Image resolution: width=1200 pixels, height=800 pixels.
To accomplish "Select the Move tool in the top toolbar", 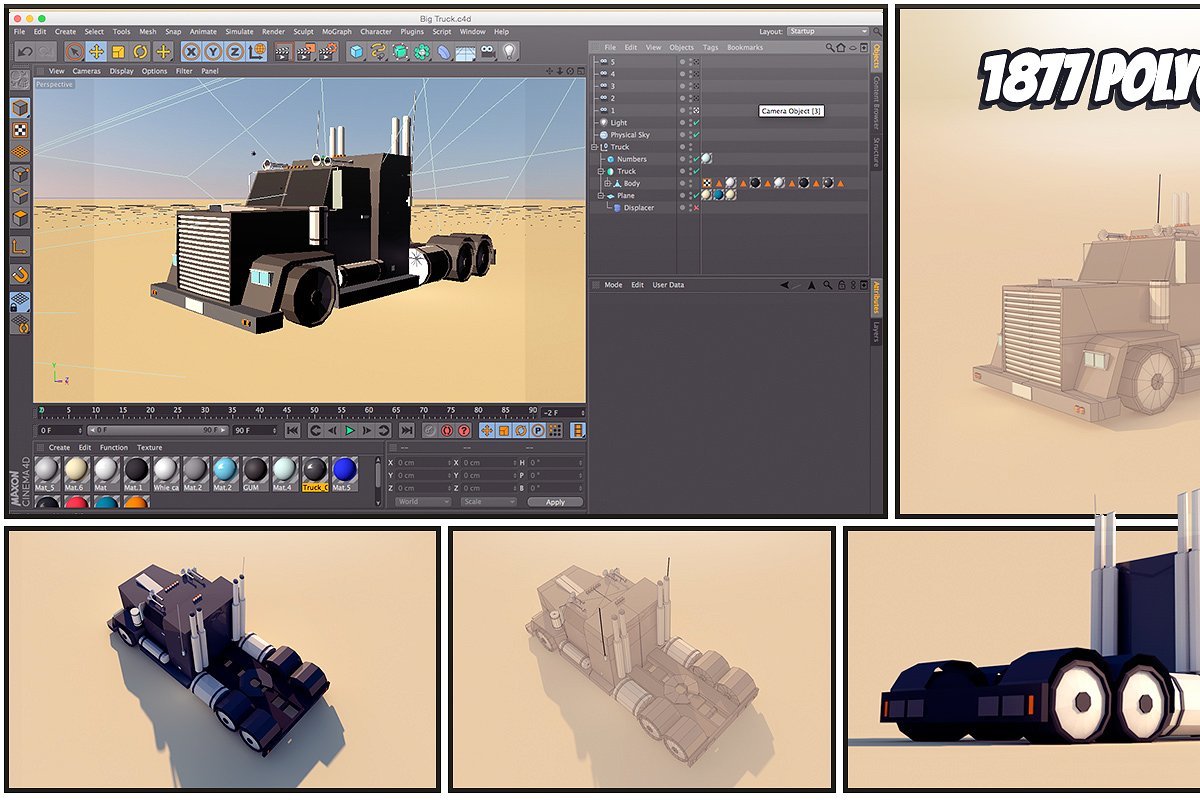I will click(96, 52).
